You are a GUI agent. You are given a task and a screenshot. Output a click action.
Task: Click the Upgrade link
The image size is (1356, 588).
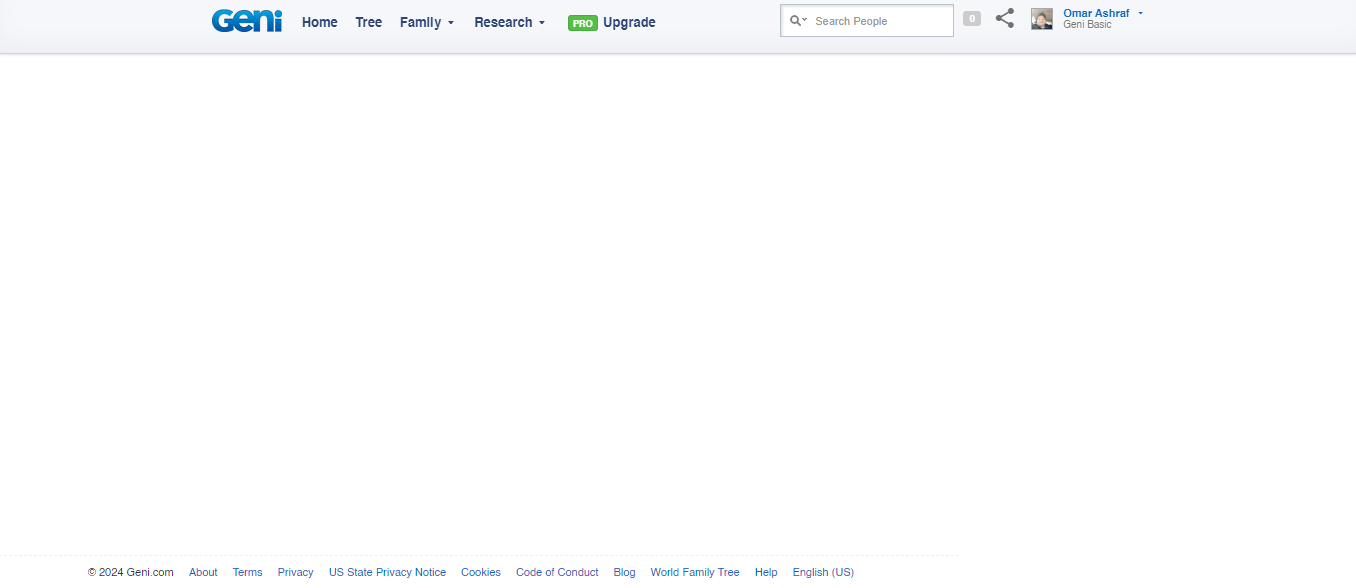pyautogui.click(x=629, y=22)
